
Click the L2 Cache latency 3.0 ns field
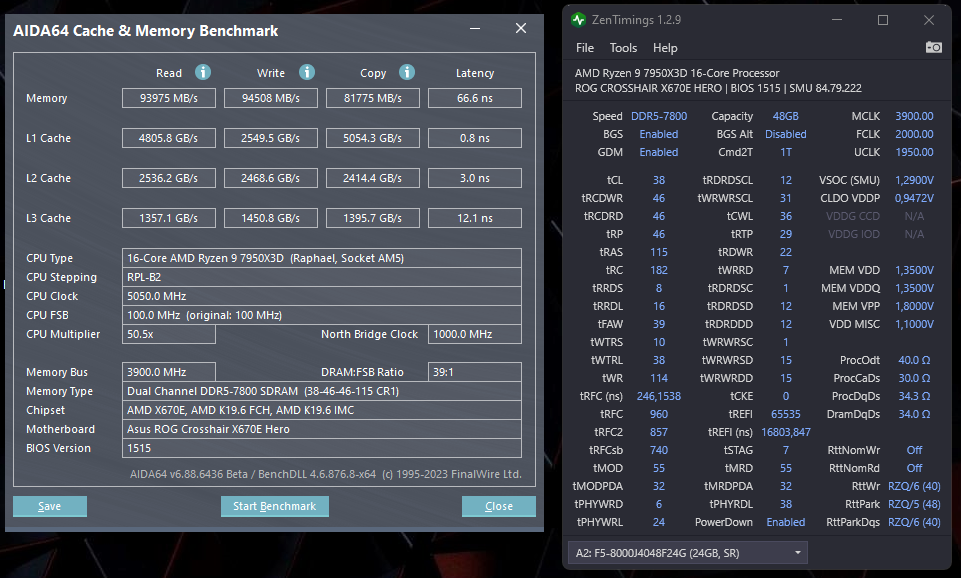tap(475, 178)
